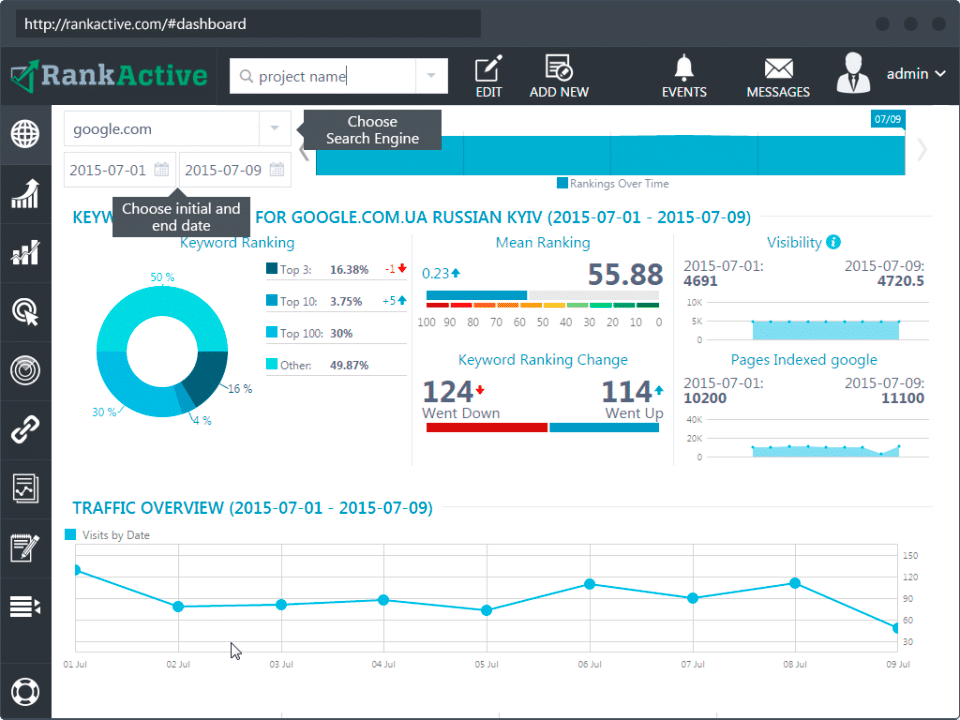Go to previous period in rankings timeline

point(304,151)
